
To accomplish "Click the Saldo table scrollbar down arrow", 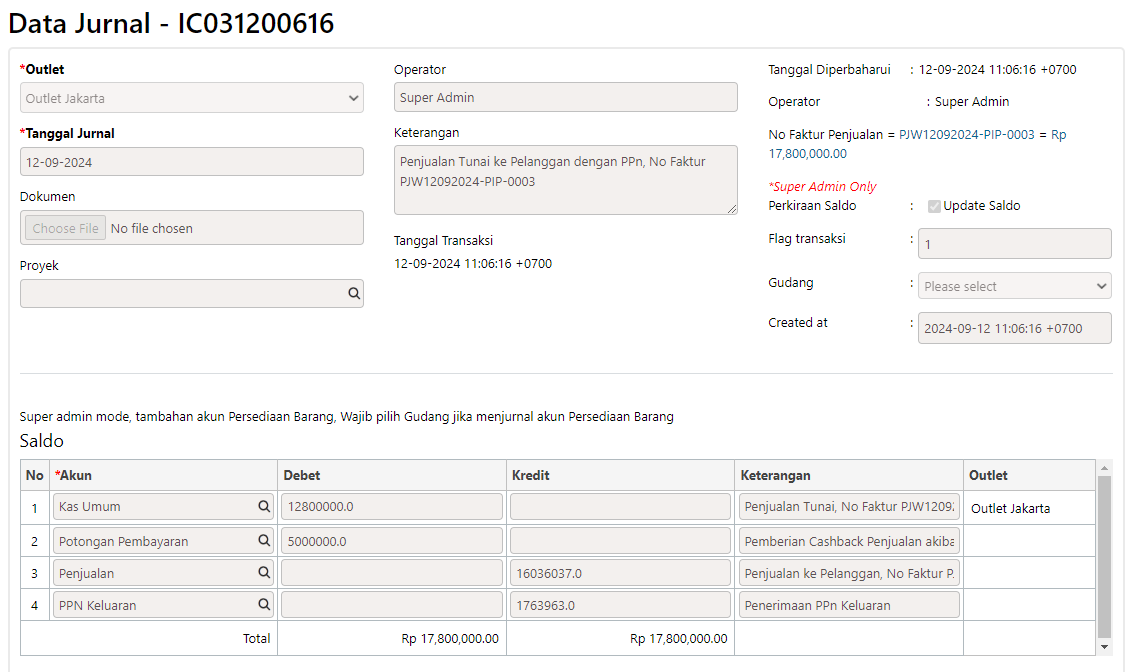I will [x=1104, y=647].
